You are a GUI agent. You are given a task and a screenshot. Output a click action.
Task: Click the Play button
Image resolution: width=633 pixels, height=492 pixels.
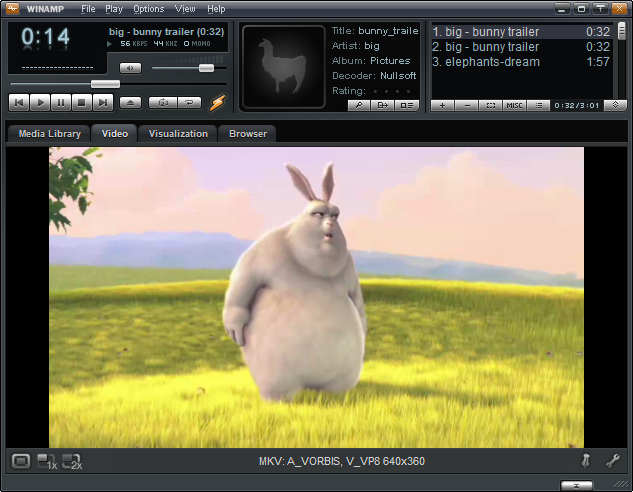click(x=40, y=103)
